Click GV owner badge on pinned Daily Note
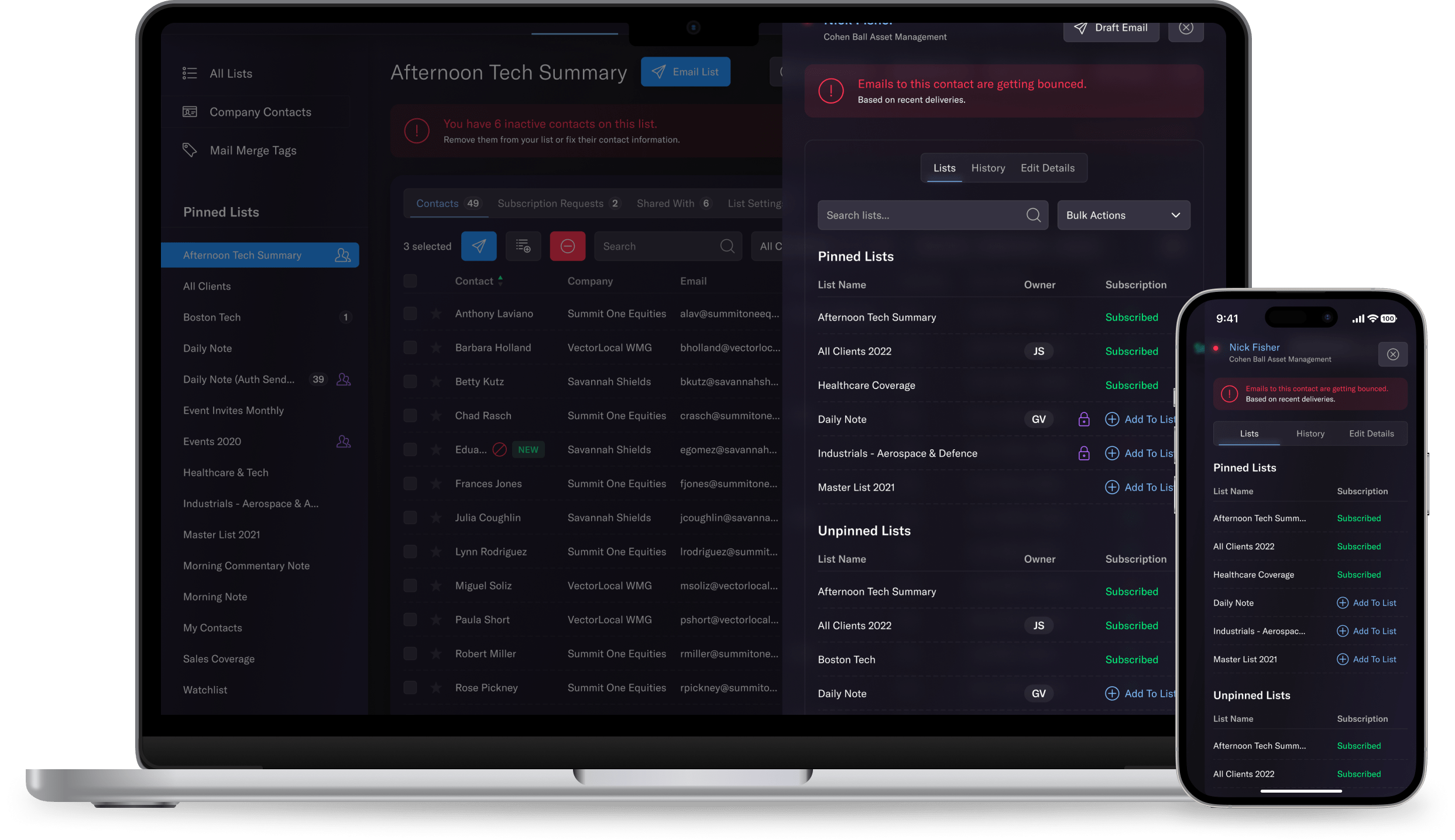Screen dimensions: 1455x840 click(1039, 419)
